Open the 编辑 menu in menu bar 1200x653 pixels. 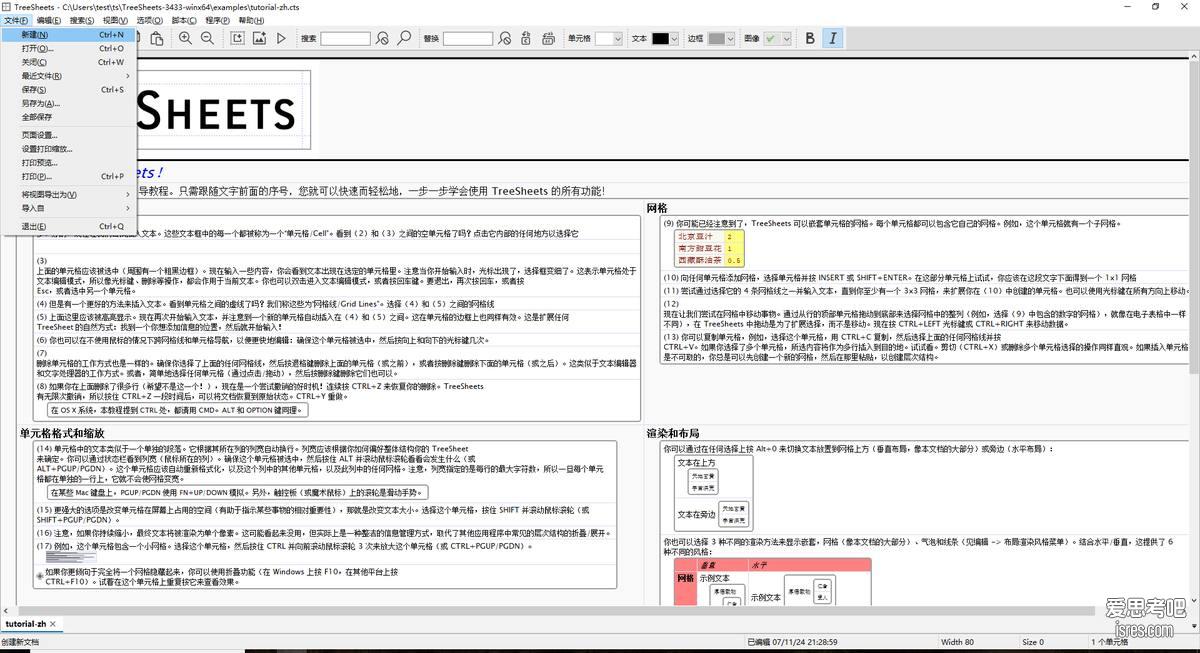coord(49,20)
